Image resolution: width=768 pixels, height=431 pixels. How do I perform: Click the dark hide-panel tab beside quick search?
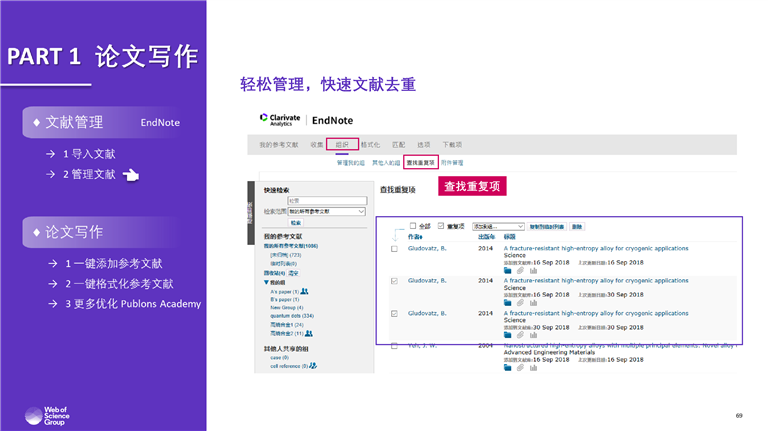click(251, 213)
